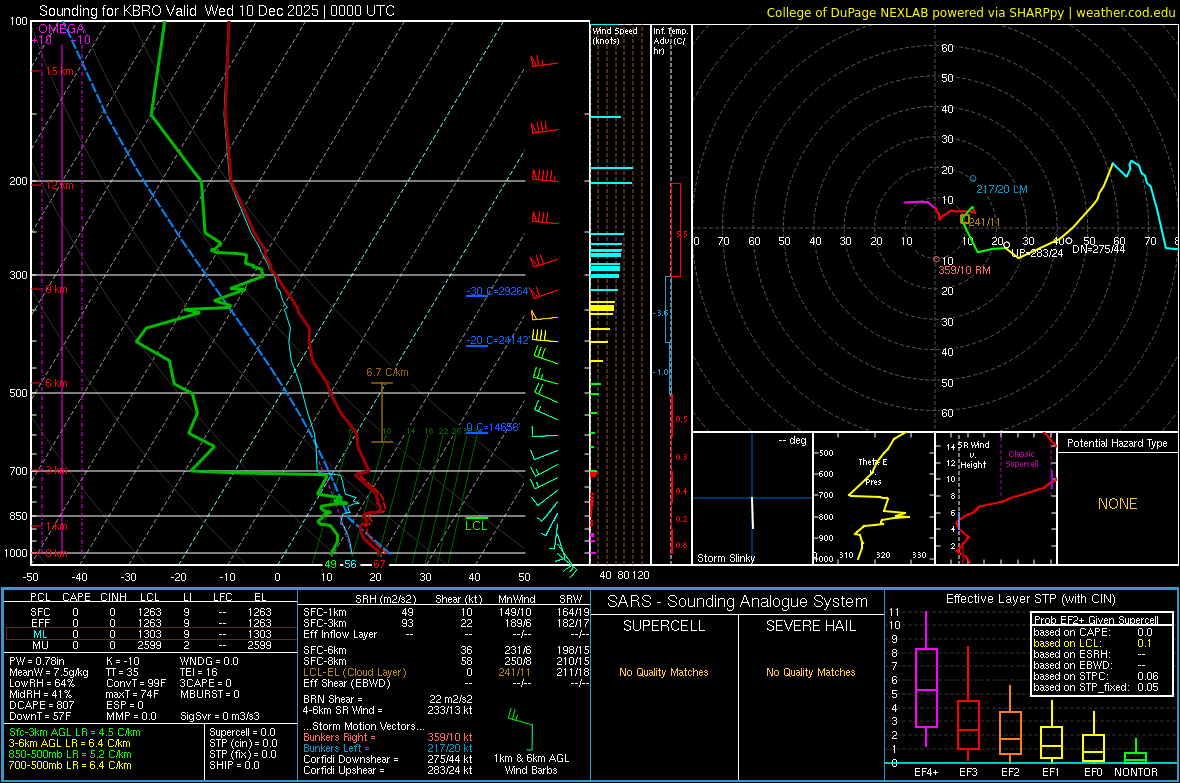Click the CINH column header
This screenshot has width=1180, height=783.
pyautogui.click(x=113, y=597)
